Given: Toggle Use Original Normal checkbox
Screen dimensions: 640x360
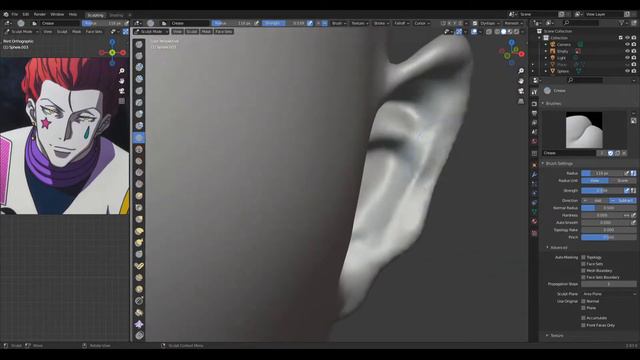Looking at the screenshot, I should point(583,301).
